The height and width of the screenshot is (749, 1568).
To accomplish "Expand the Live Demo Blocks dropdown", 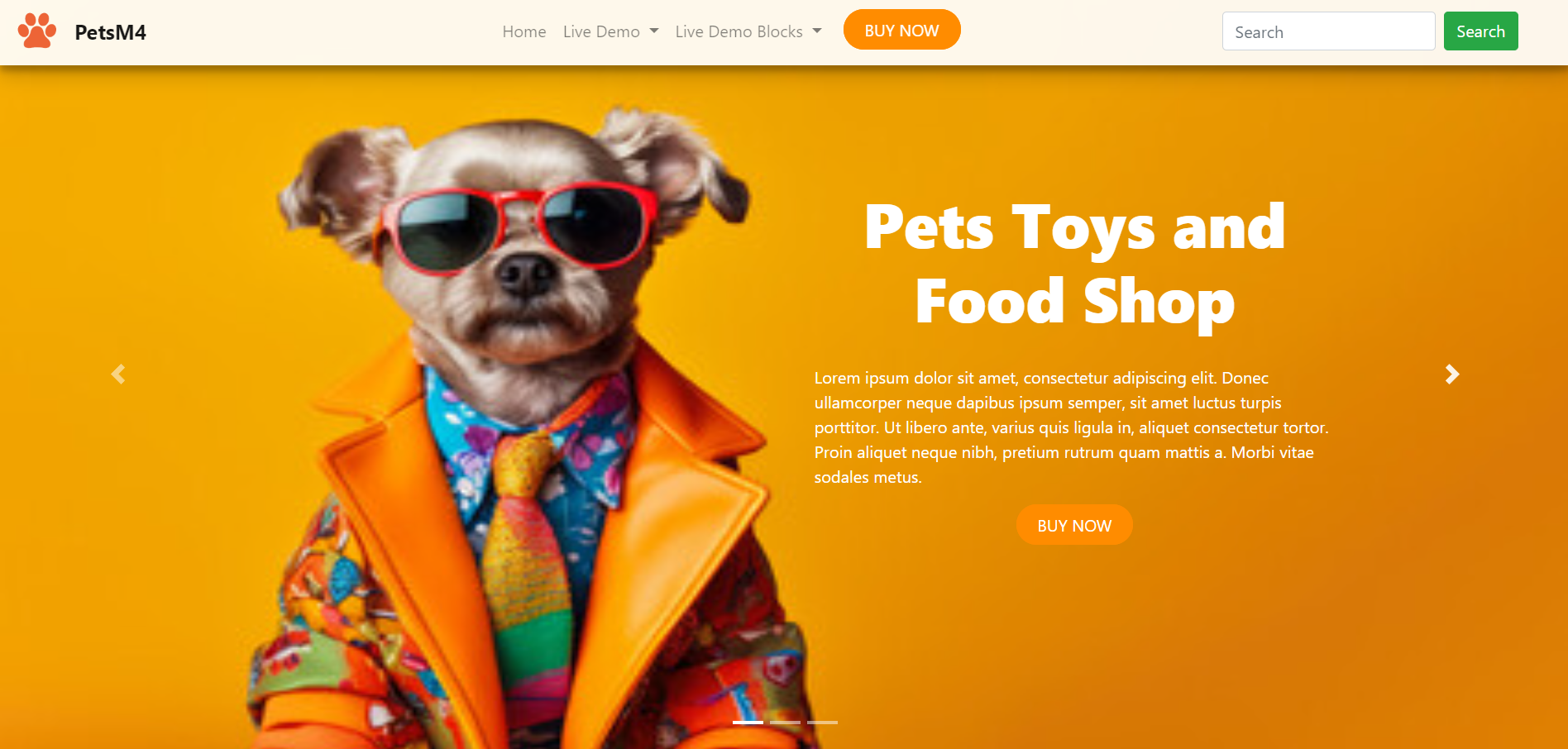I will click(748, 31).
